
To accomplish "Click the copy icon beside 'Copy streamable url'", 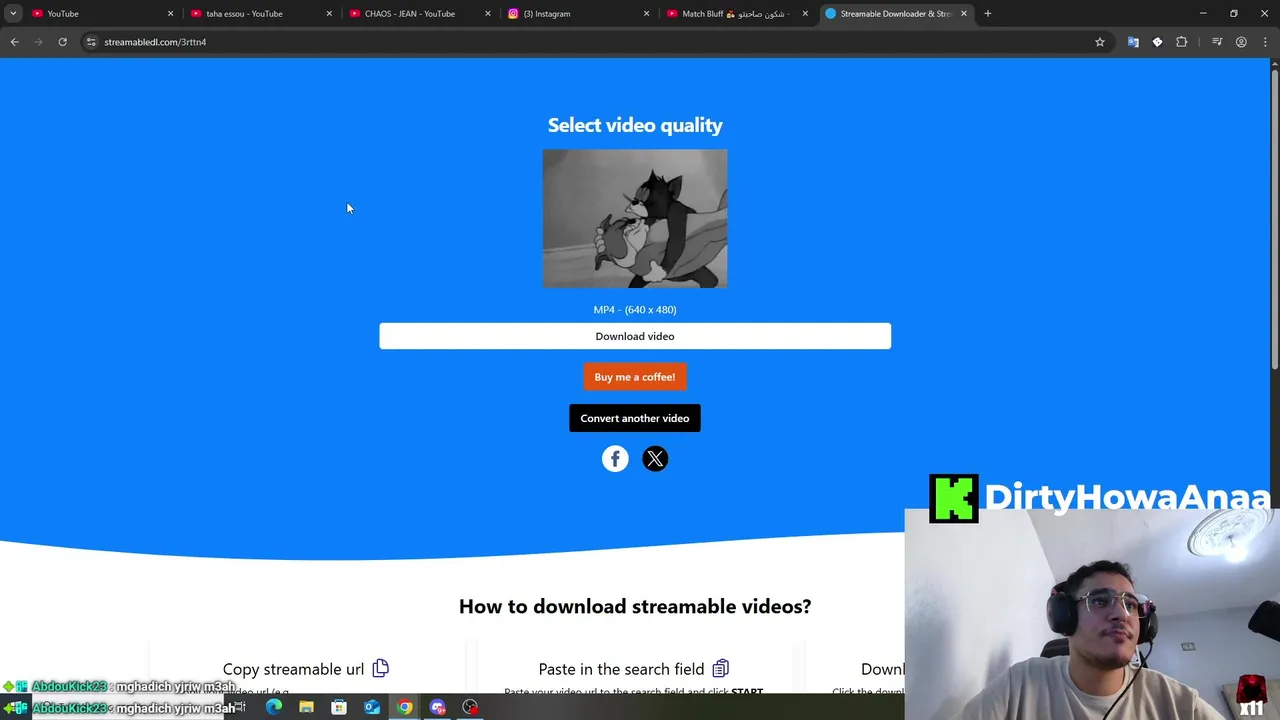I will tap(380, 668).
